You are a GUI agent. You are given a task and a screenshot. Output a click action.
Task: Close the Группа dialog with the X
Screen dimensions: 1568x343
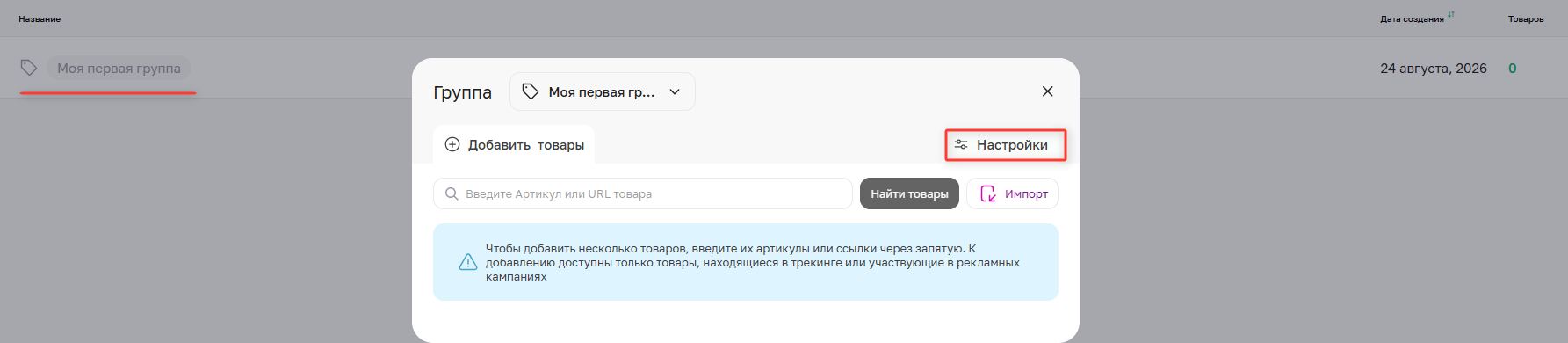click(x=1047, y=91)
